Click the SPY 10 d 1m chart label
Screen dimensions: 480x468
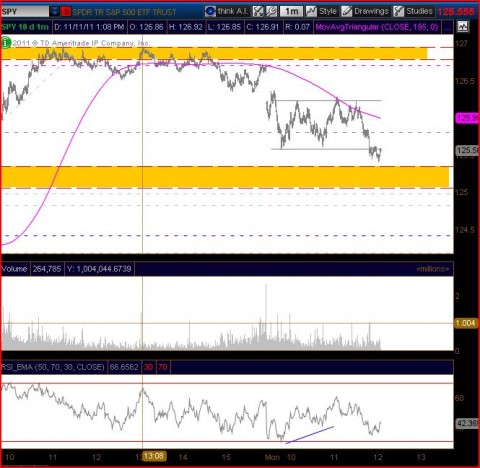[25, 27]
